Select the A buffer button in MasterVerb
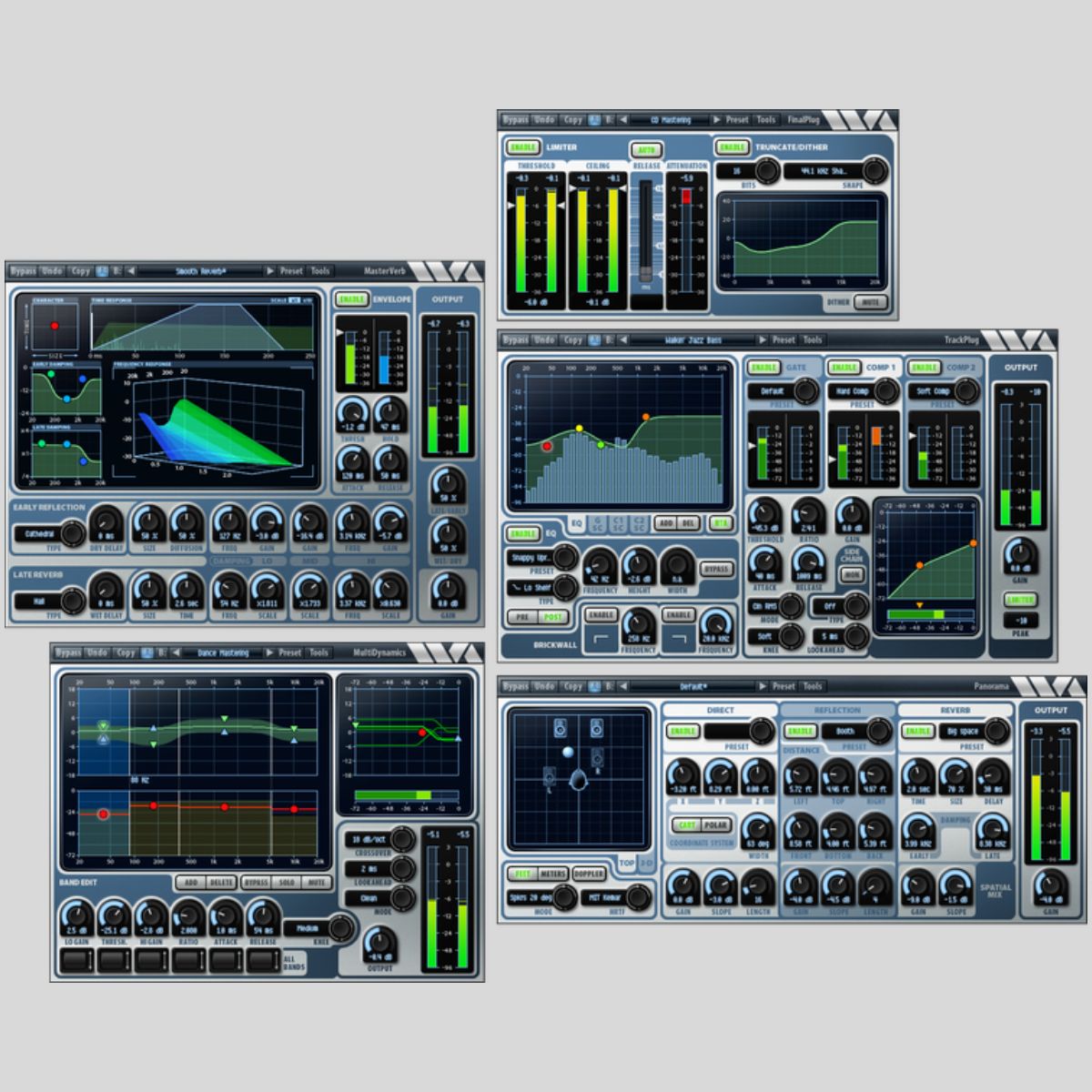The height and width of the screenshot is (1092, 1092). [102, 271]
